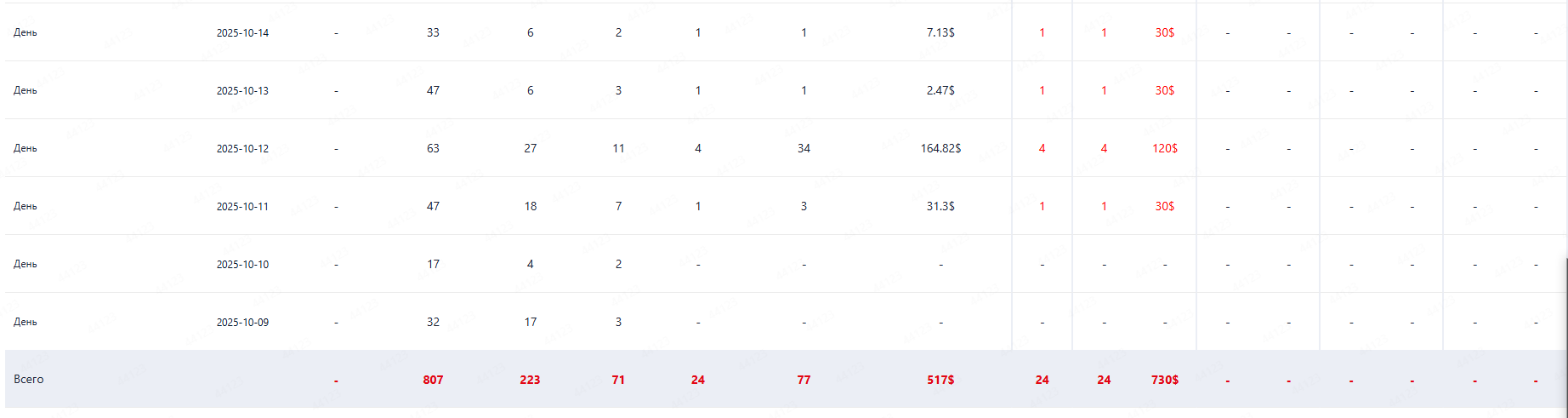Select the date 2025-10-11
The width and height of the screenshot is (1568, 418).
coord(242,207)
